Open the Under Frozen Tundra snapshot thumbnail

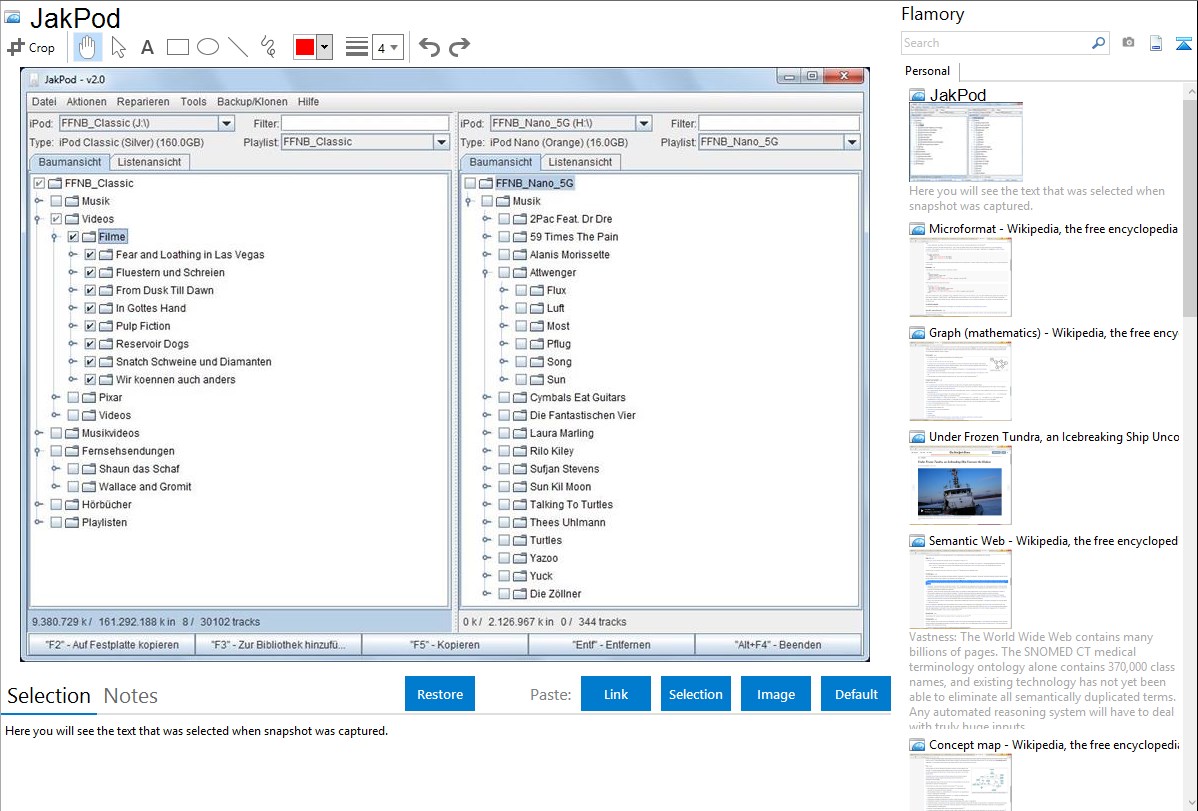960,487
